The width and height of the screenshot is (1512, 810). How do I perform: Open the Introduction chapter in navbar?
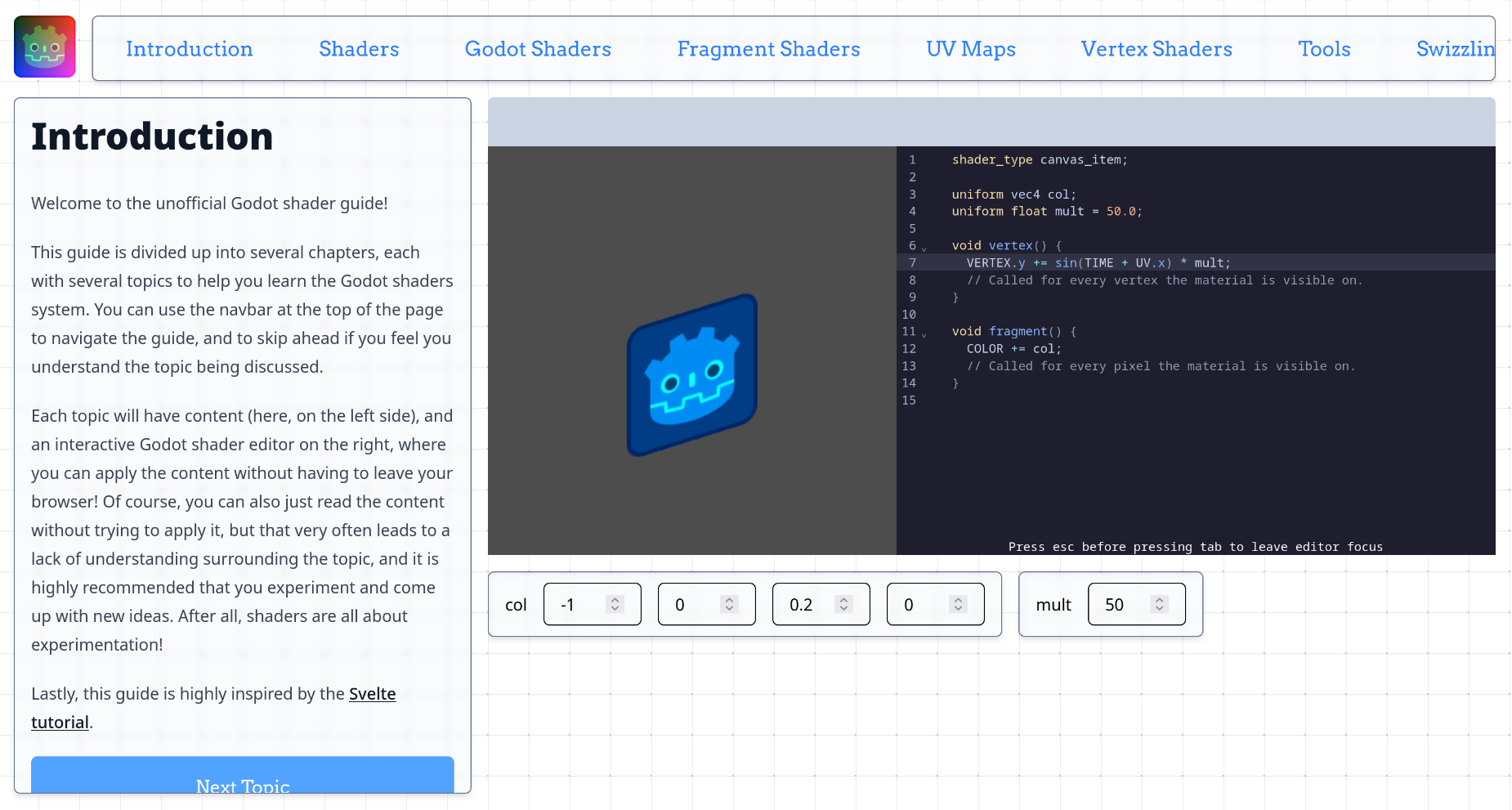tap(190, 49)
